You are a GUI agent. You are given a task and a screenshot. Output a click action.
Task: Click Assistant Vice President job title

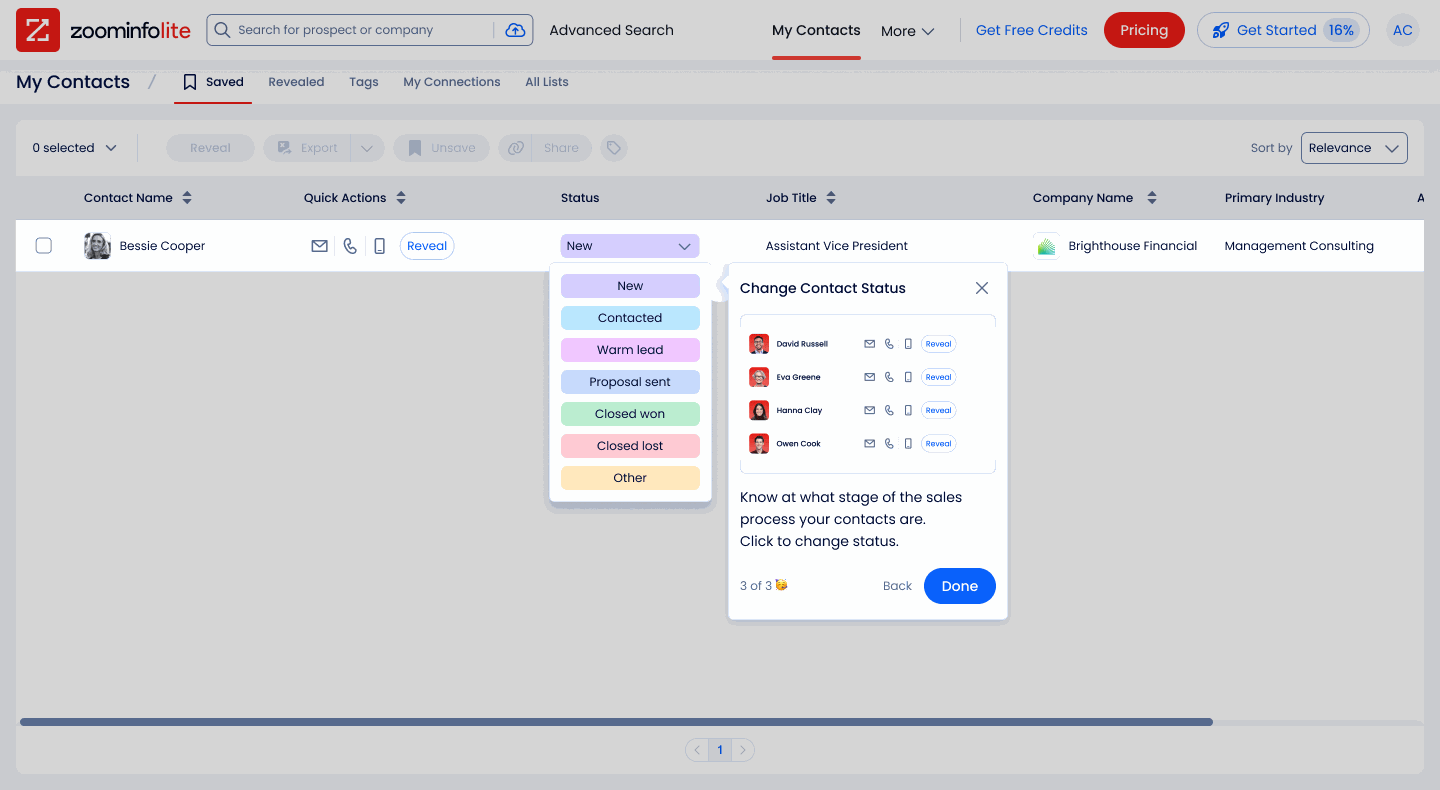(x=837, y=246)
